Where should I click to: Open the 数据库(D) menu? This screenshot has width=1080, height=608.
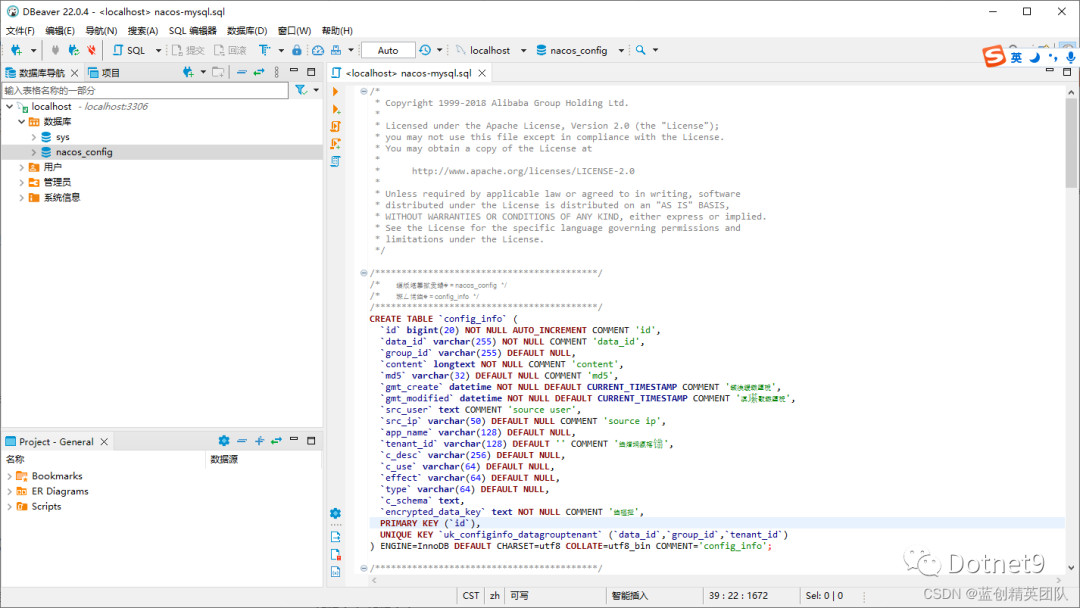247,31
